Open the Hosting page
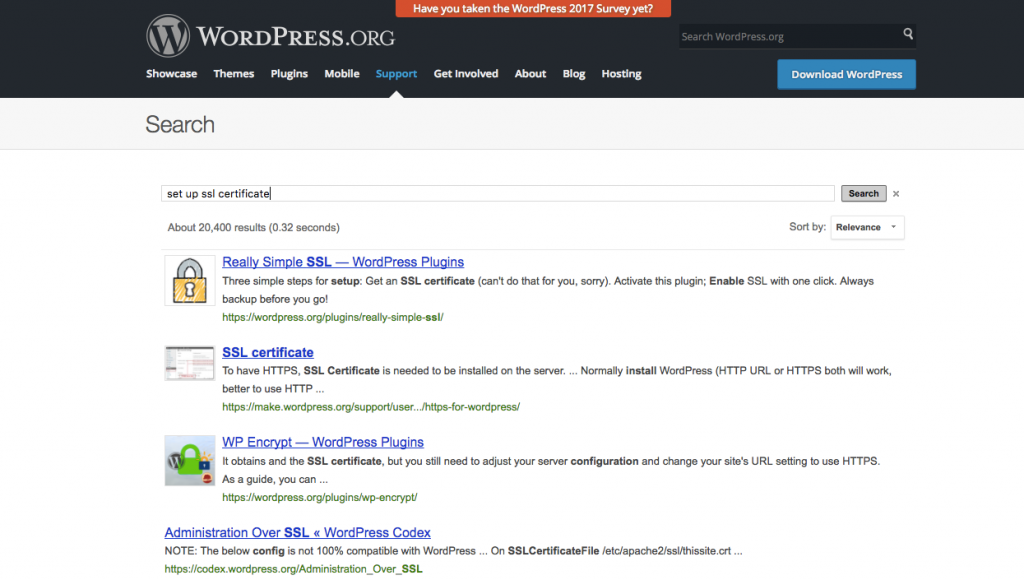The width and height of the screenshot is (1024, 580). [x=621, y=73]
